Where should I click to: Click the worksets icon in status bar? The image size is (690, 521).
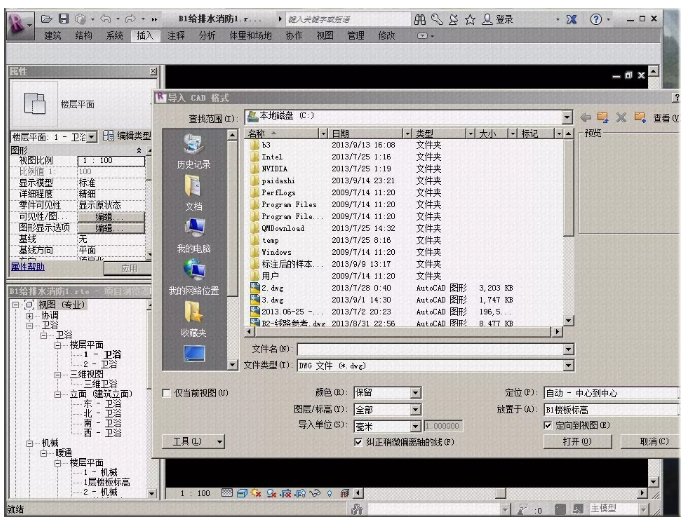(x=357, y=510)
